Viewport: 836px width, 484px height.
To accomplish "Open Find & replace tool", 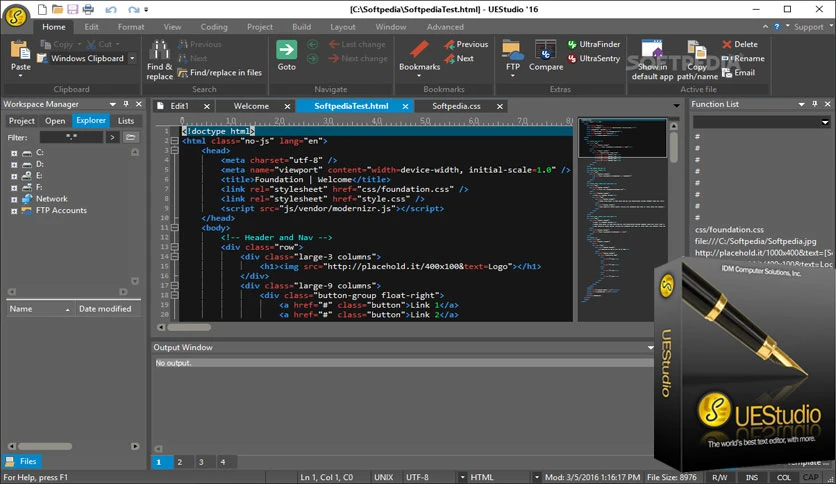I will [159, 60].
